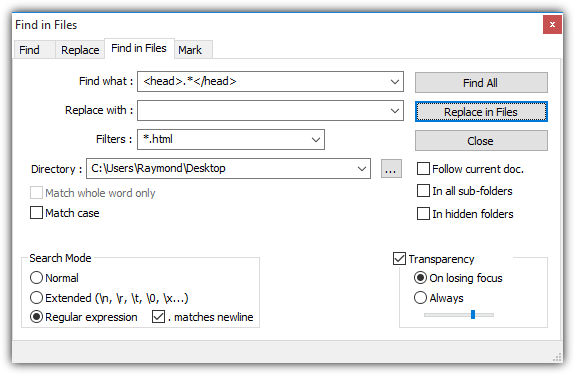Open the Replace with history dropdown
This screenshot has height=374, width=575.
(395, 111)
